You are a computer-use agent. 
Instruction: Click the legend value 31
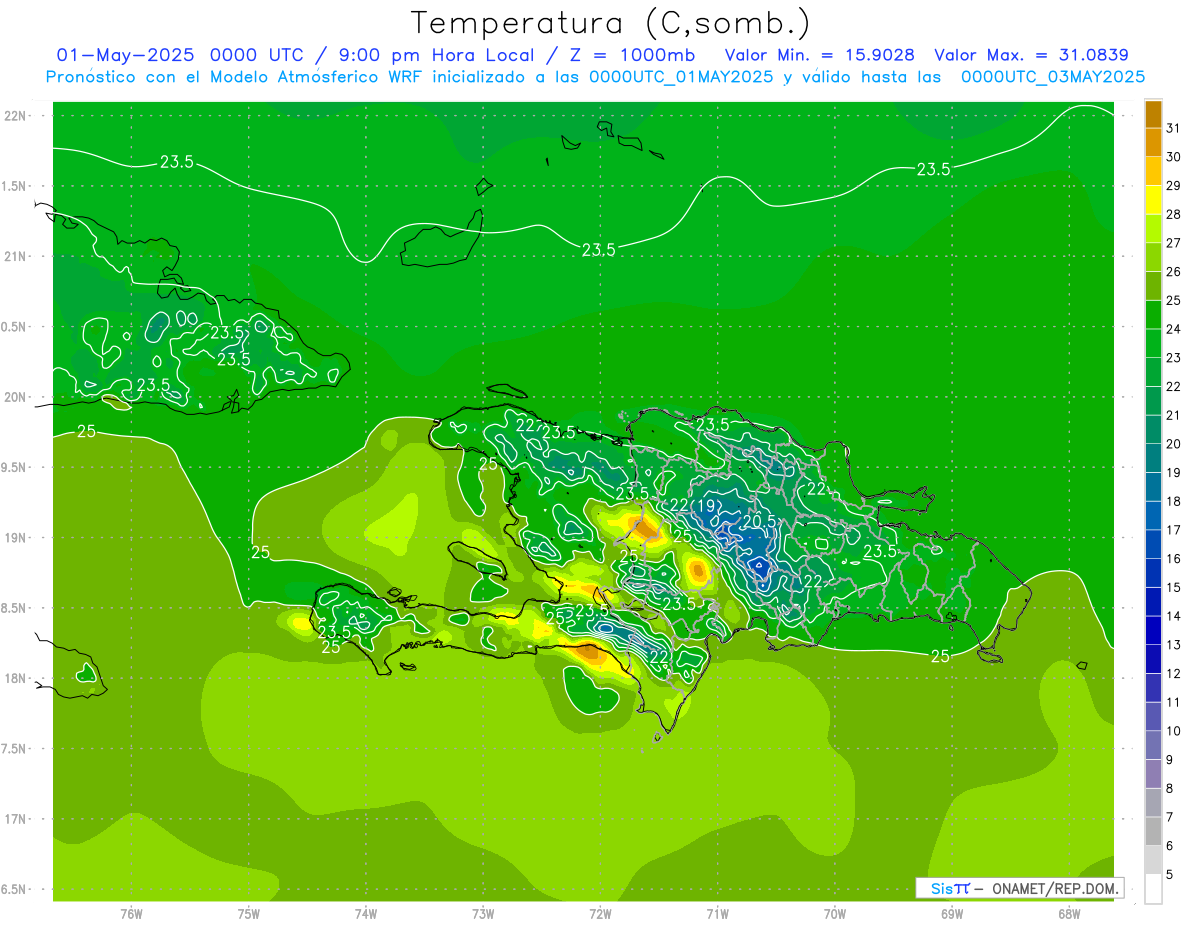pyautogui.click(x=1174, y=128)
